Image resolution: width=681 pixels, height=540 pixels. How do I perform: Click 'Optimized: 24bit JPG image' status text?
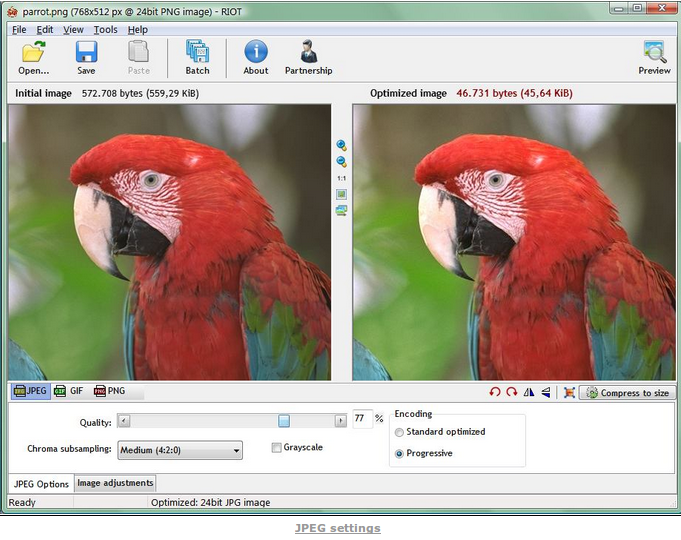[211, 503]
